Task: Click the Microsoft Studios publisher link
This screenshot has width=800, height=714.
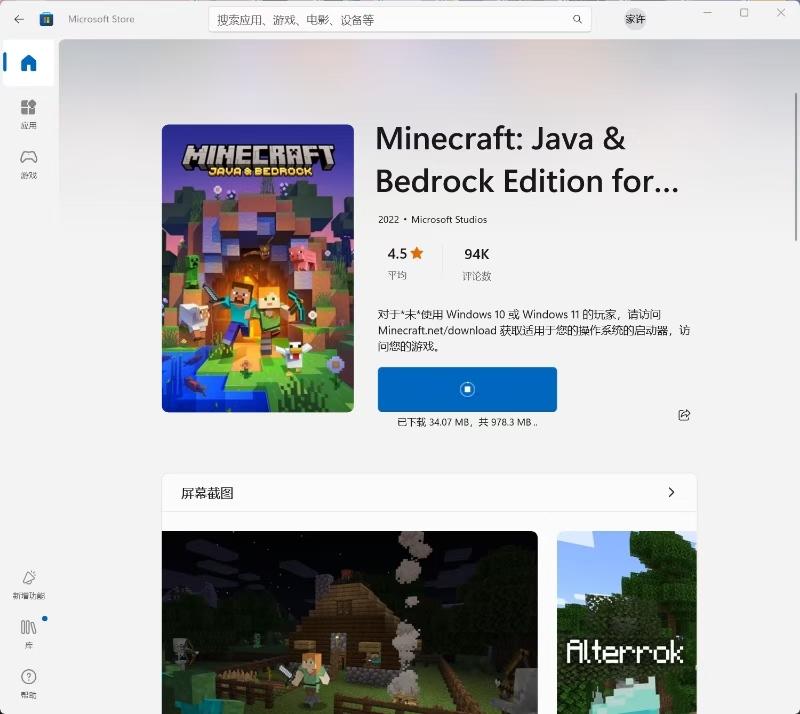Action: 449,219
